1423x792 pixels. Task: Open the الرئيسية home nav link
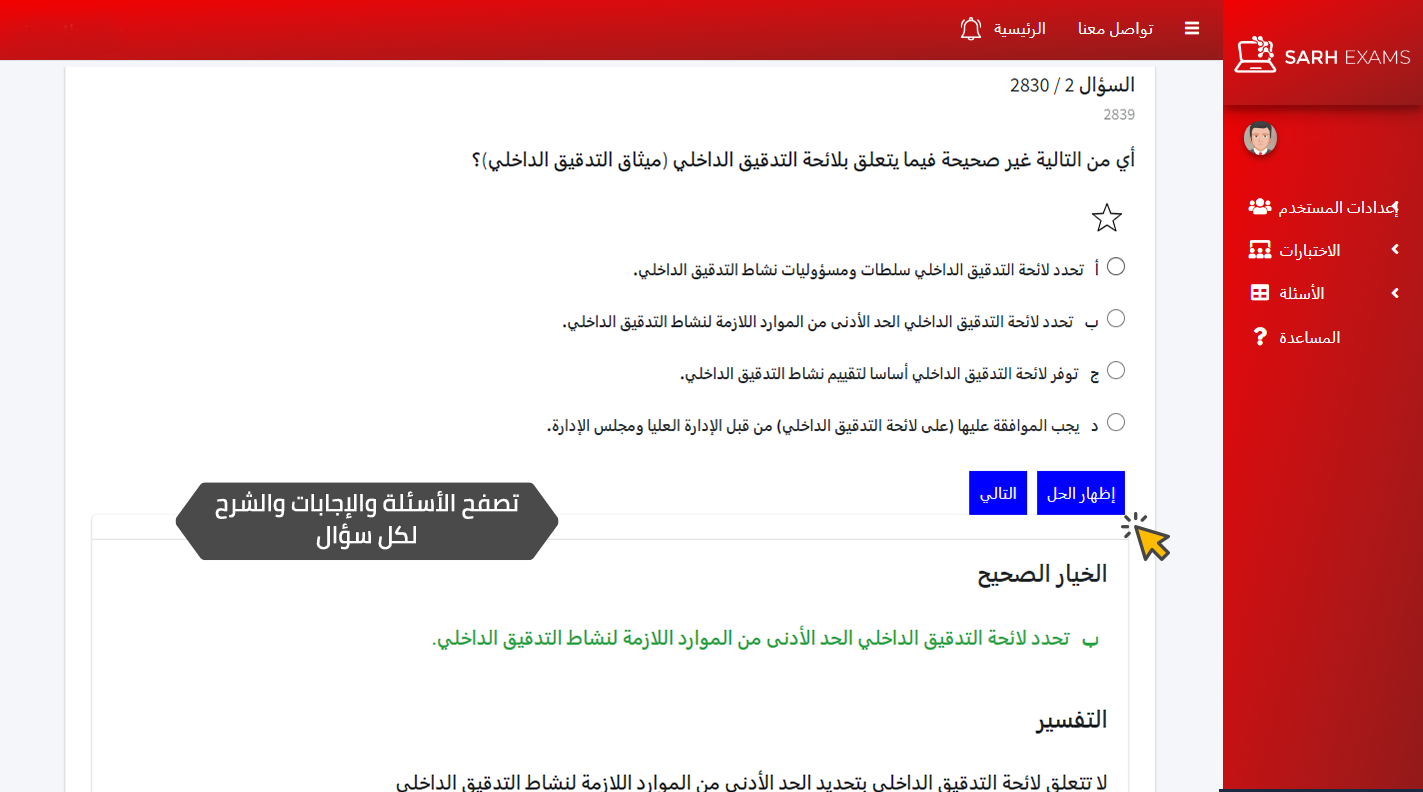(1019, 29)
